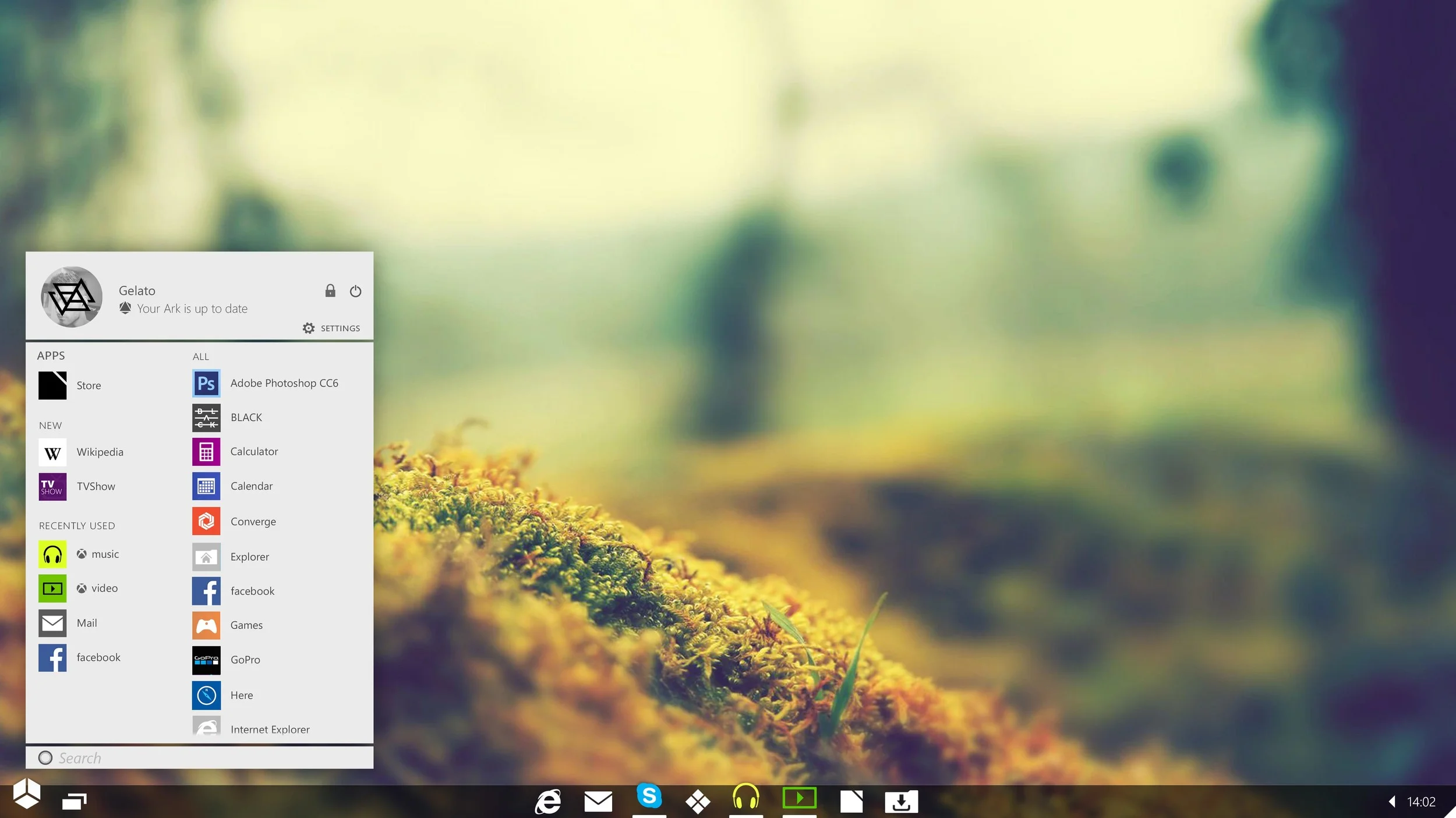This screenshot has height=818, width=1456.
Task: Lock the session with the padlock icon
Action: click(x=330, y=291)
